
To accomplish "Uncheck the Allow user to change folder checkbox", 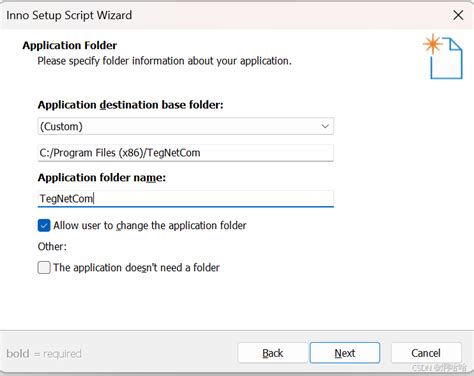I will click(44, 225).
